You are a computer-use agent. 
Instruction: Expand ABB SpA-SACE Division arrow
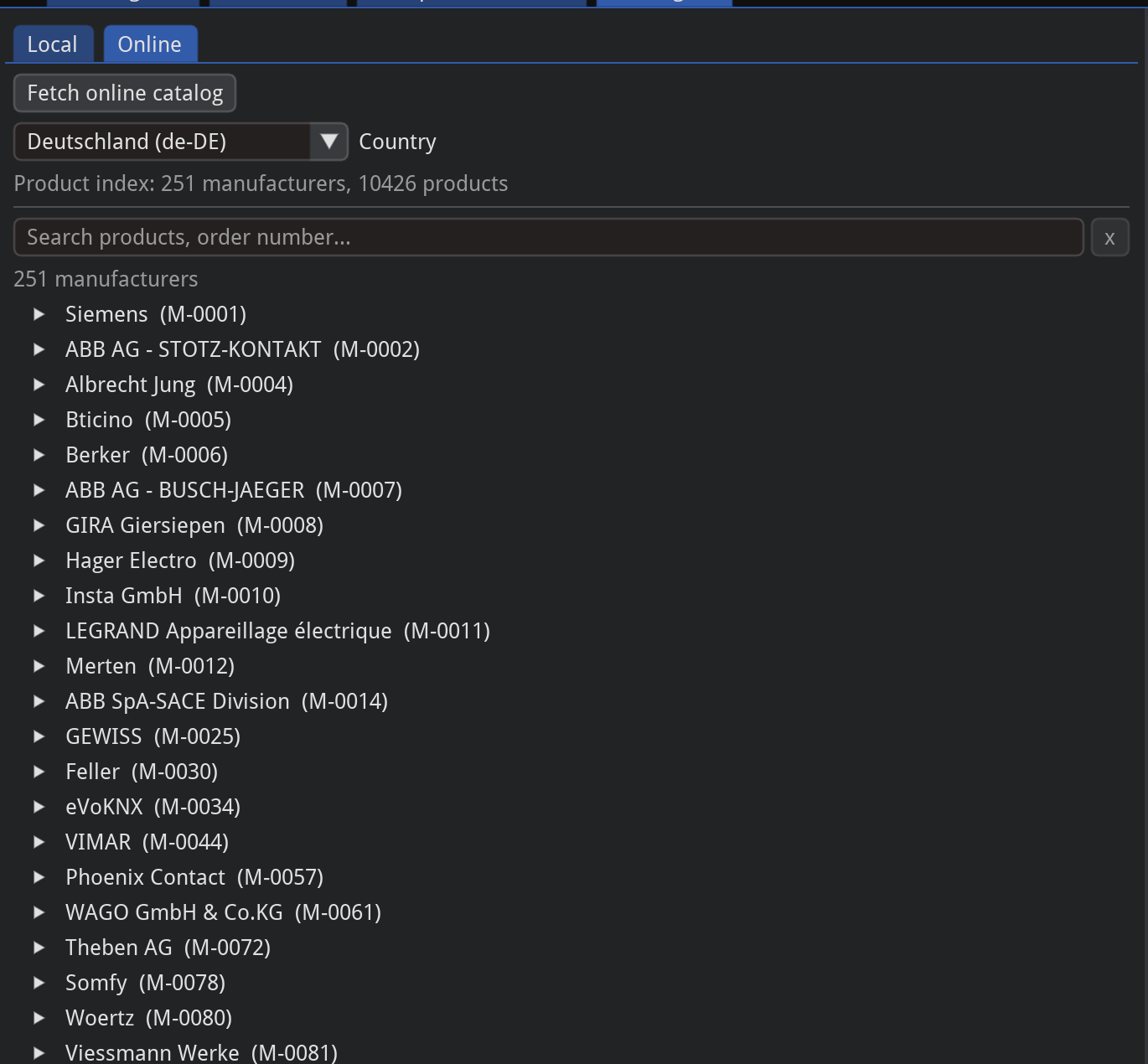point(39,701)
